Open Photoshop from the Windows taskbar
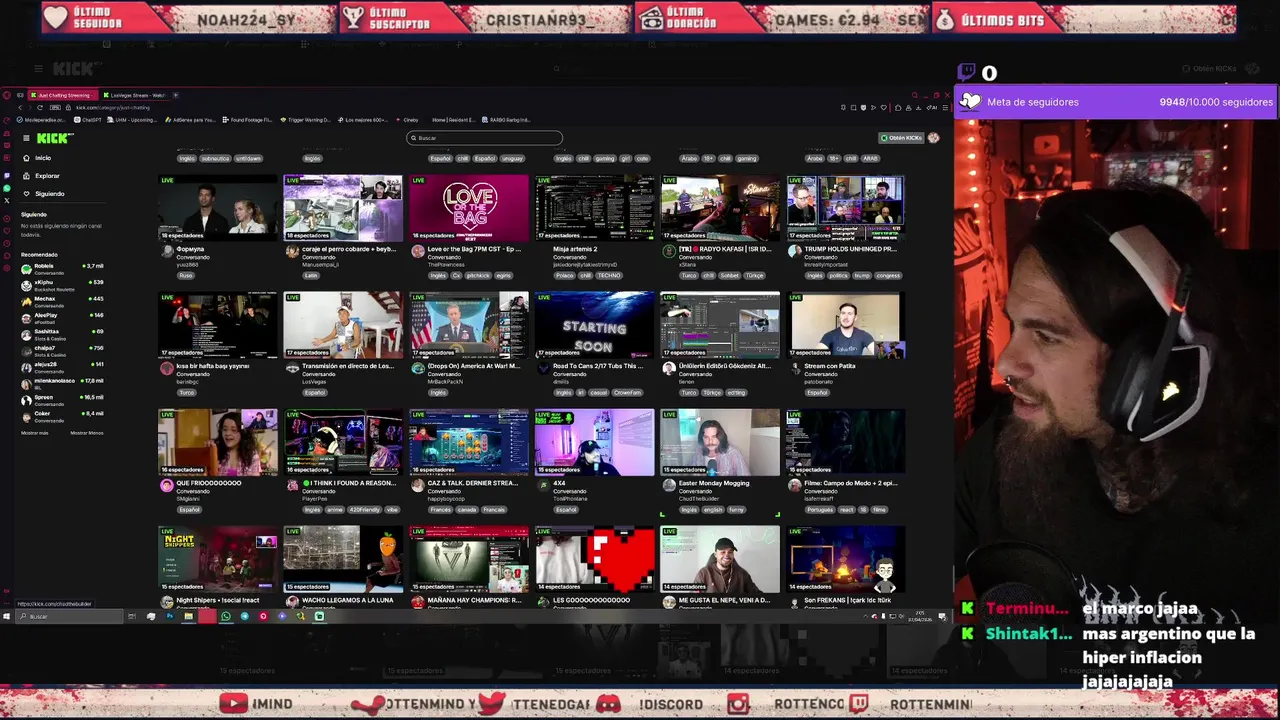Image resolution: width=1280 pixels, height=720 pixels. [x=169, y=616]
